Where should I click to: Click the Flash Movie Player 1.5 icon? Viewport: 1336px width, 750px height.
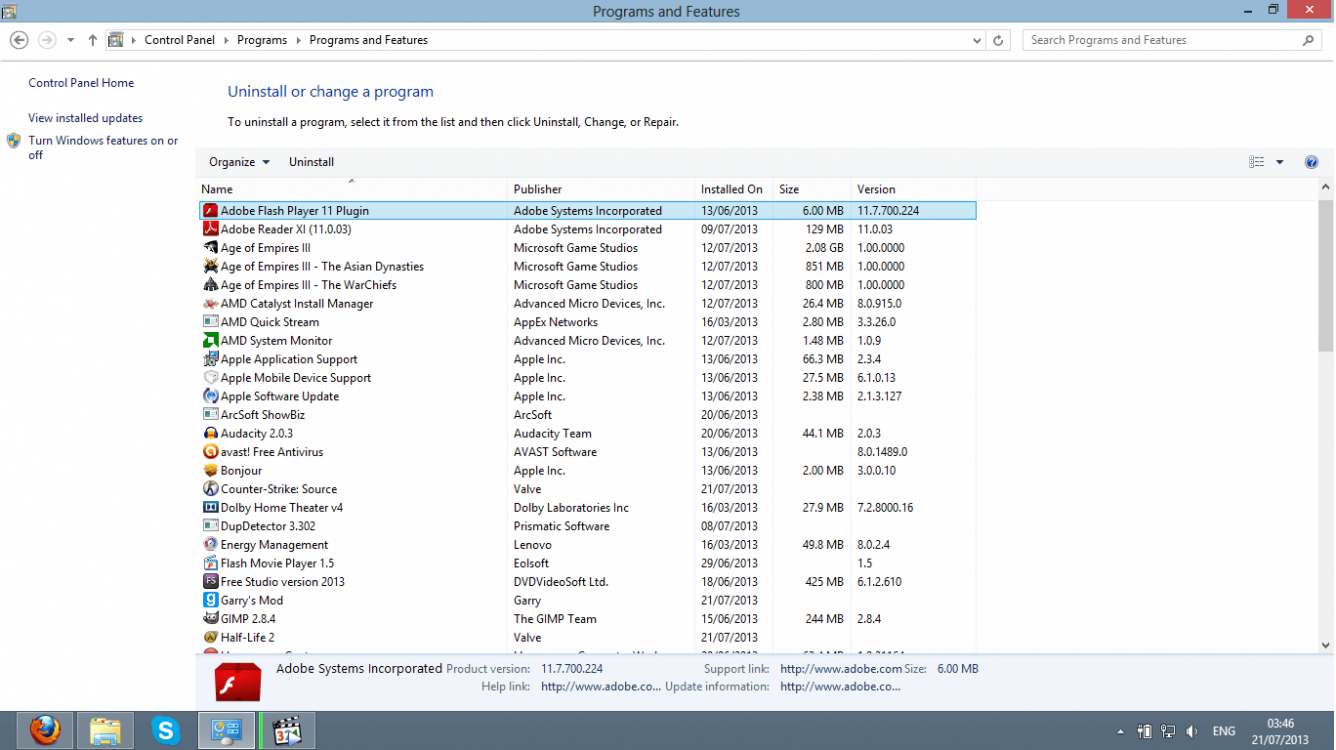coord(210,563)
